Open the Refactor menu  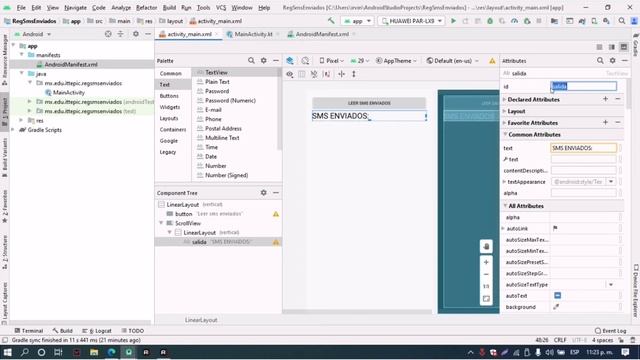point(146,7)
